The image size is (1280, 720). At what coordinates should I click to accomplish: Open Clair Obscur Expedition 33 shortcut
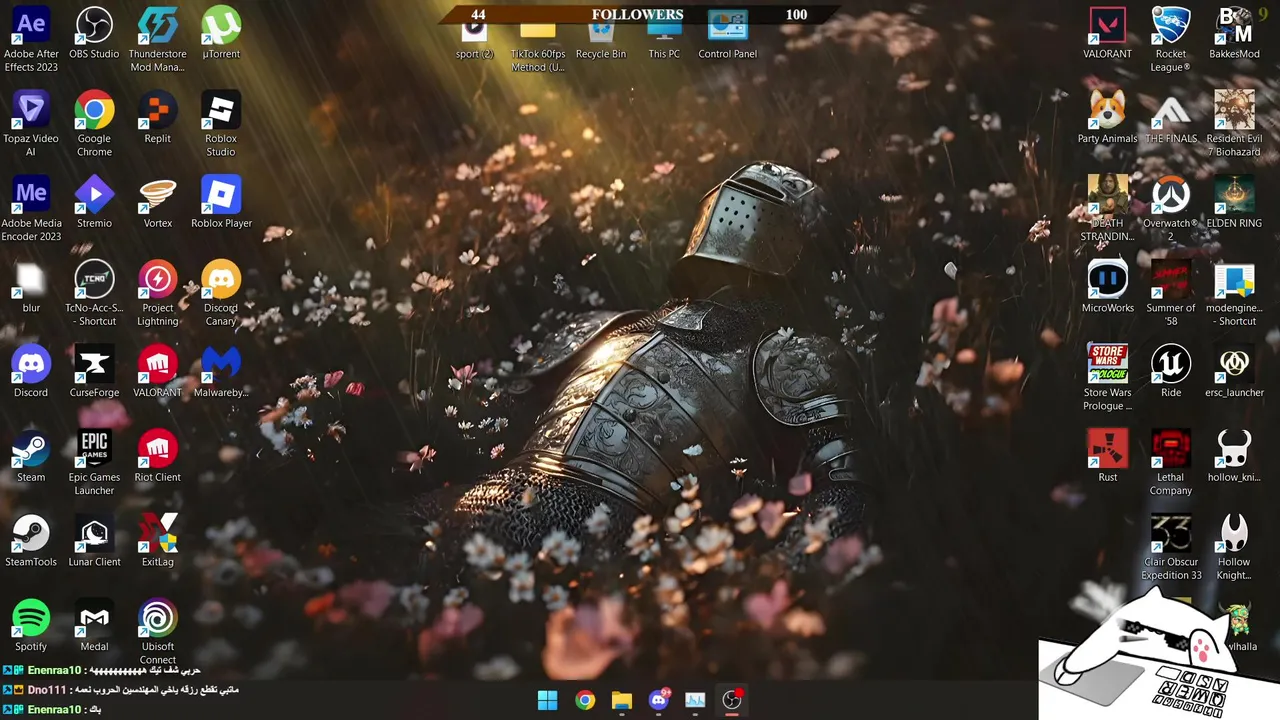tap(1171, 534)
